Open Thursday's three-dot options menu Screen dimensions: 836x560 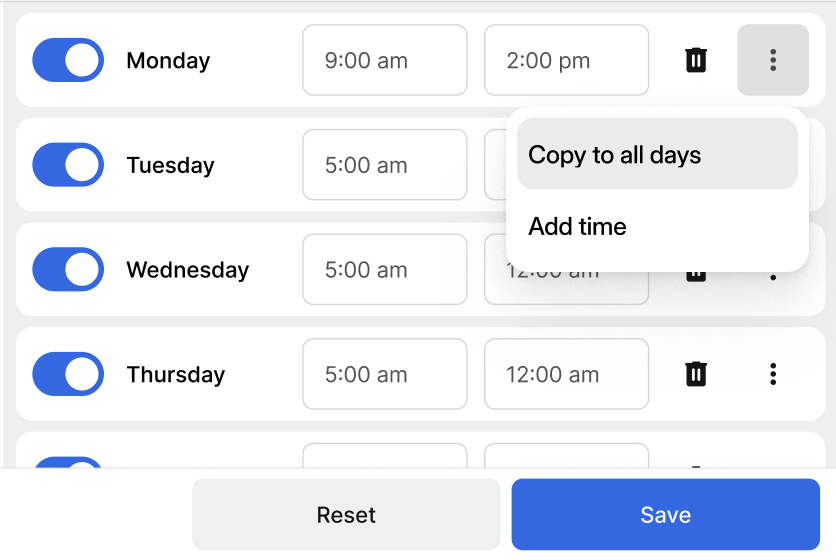coord(773,374)
